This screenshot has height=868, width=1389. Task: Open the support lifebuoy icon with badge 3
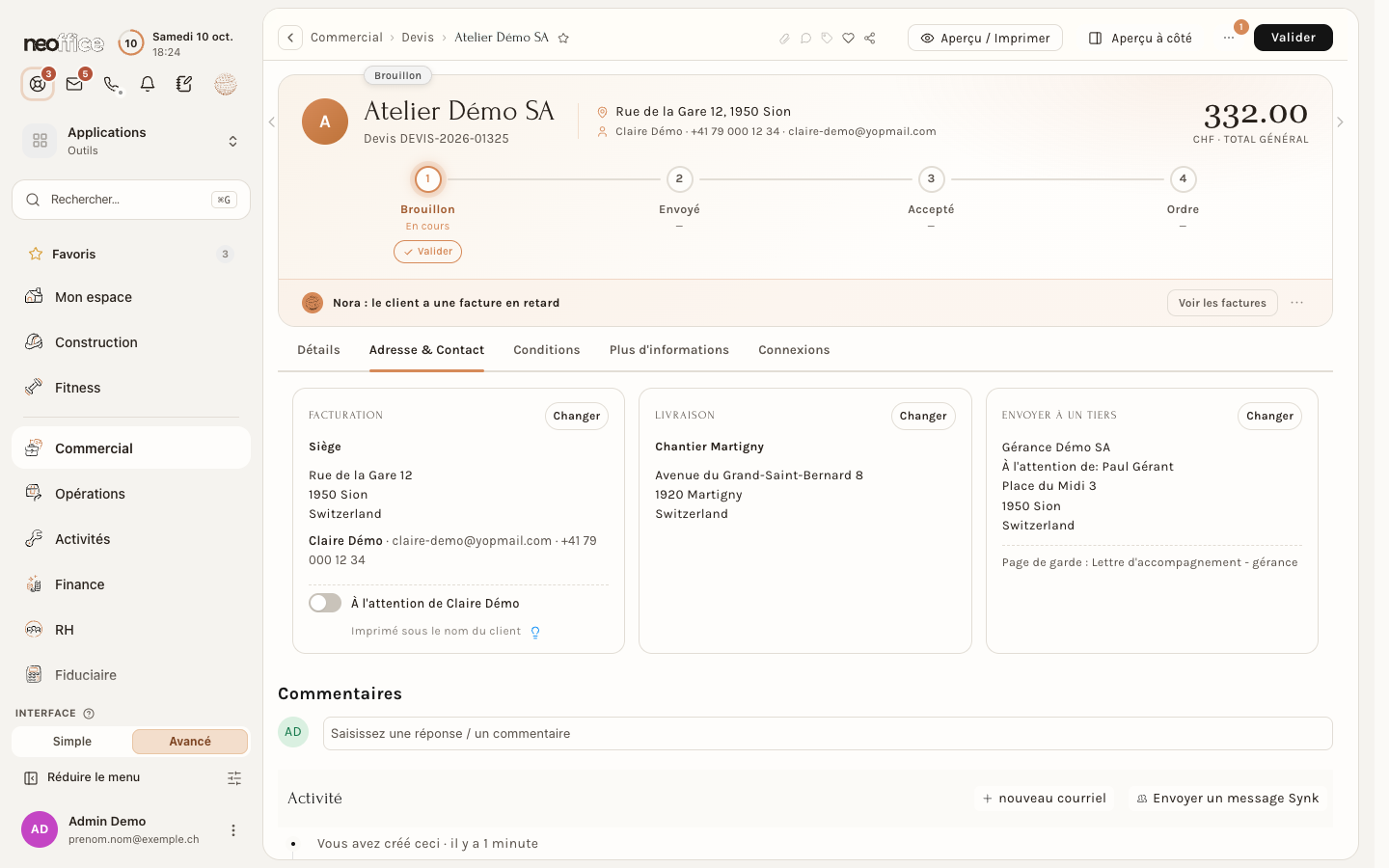38,84
